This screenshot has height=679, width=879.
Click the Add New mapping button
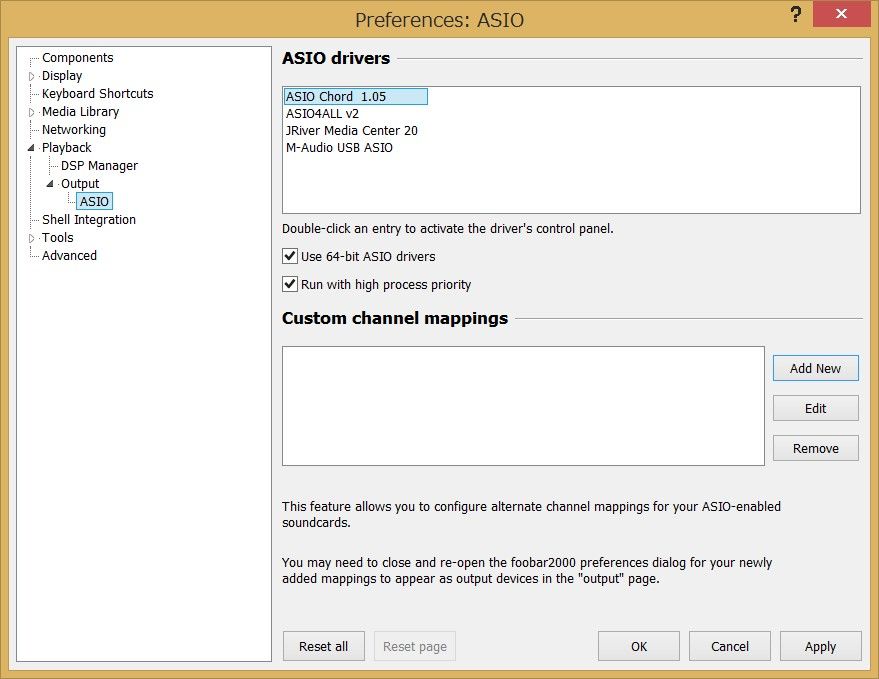click(x=815, y=368)
